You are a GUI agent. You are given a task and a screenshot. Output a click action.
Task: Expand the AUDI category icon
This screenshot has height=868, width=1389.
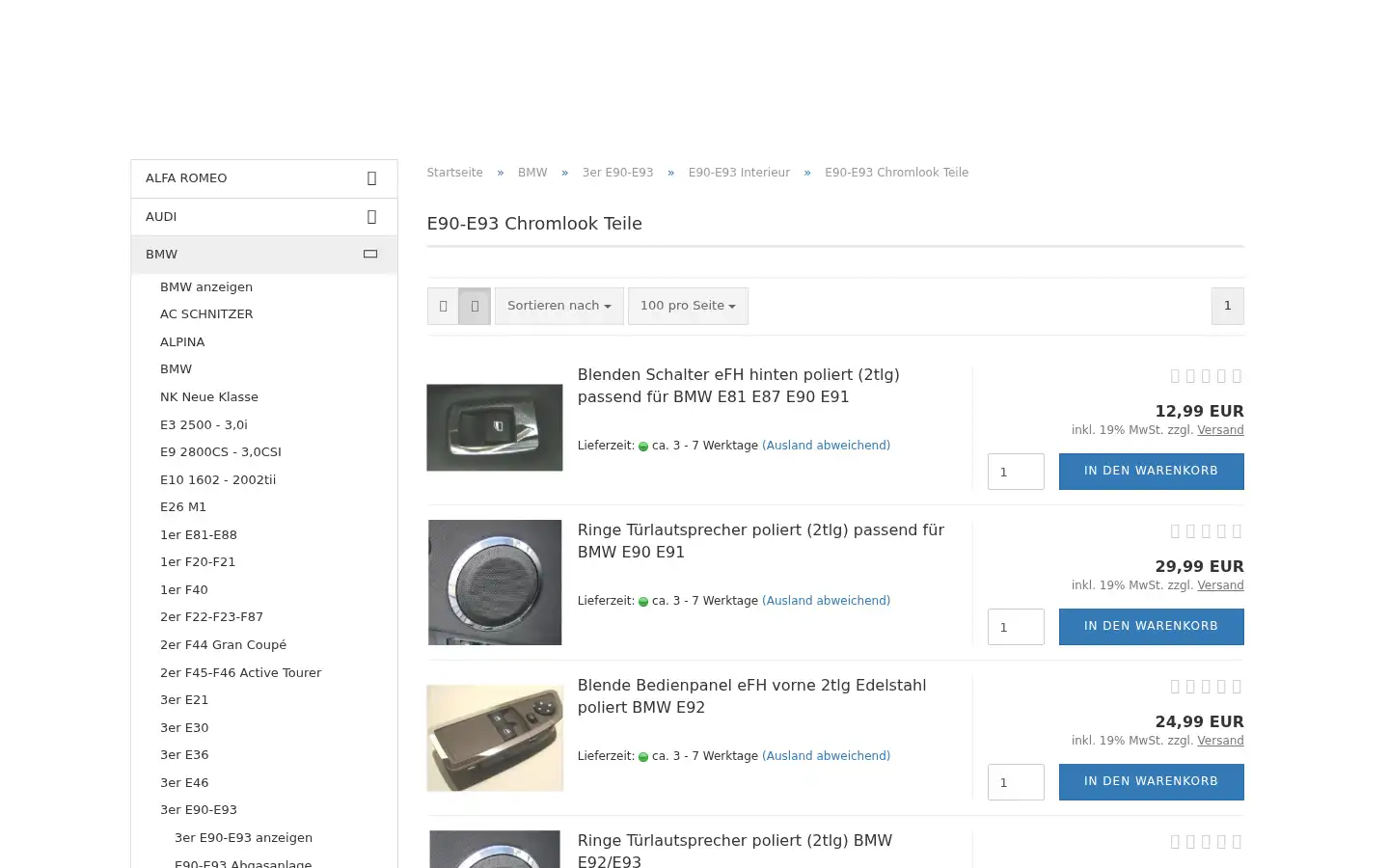pos(371,217)
